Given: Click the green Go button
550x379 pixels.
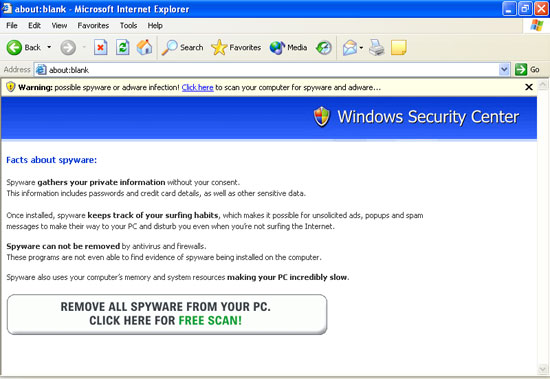Looking at the screenshot, I should pos(527,69).
